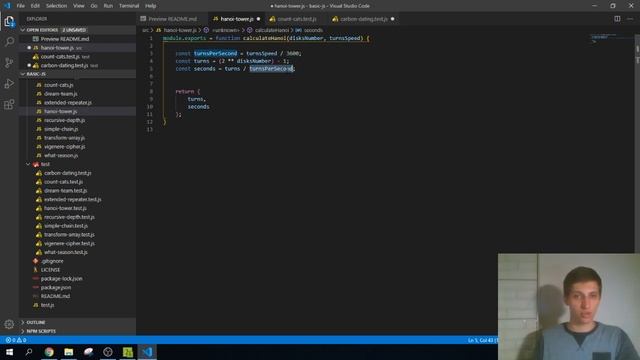640x360 pixels.
Task: Open the Run and Debug view
Action: 9,83
